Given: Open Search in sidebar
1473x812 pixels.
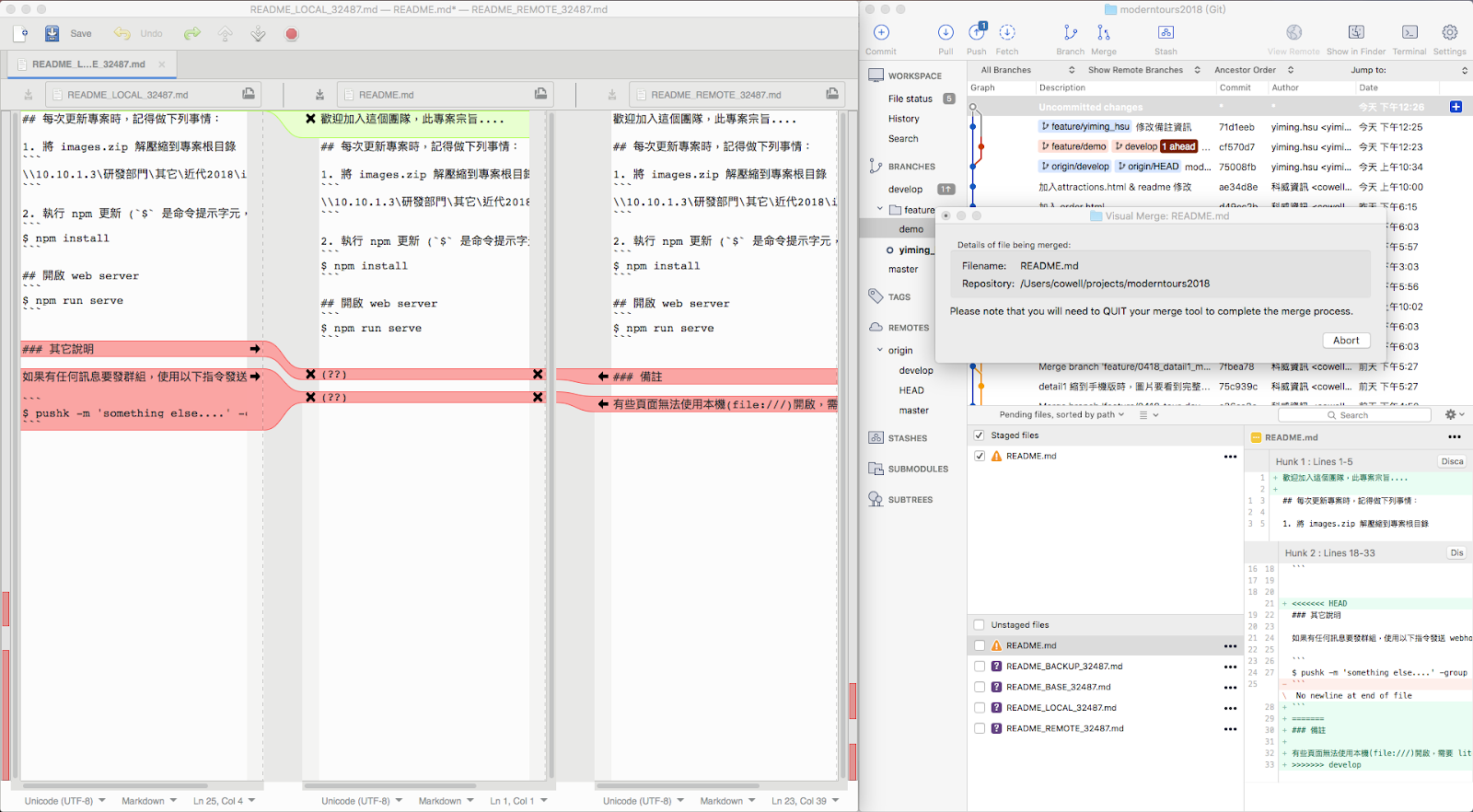Looking at the screenshot, I should coord(903,139).
